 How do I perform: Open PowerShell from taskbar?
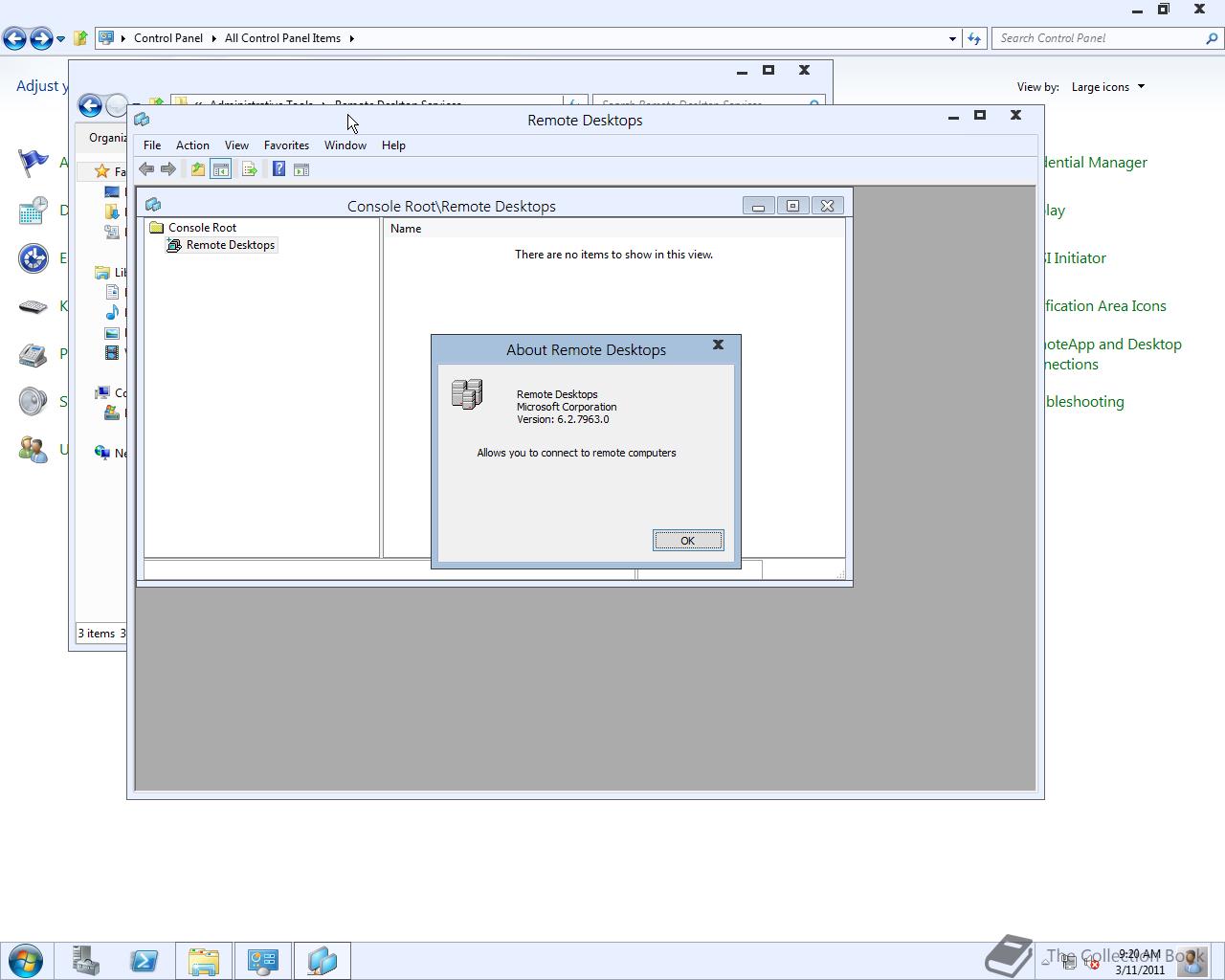(x=145, y=961)
